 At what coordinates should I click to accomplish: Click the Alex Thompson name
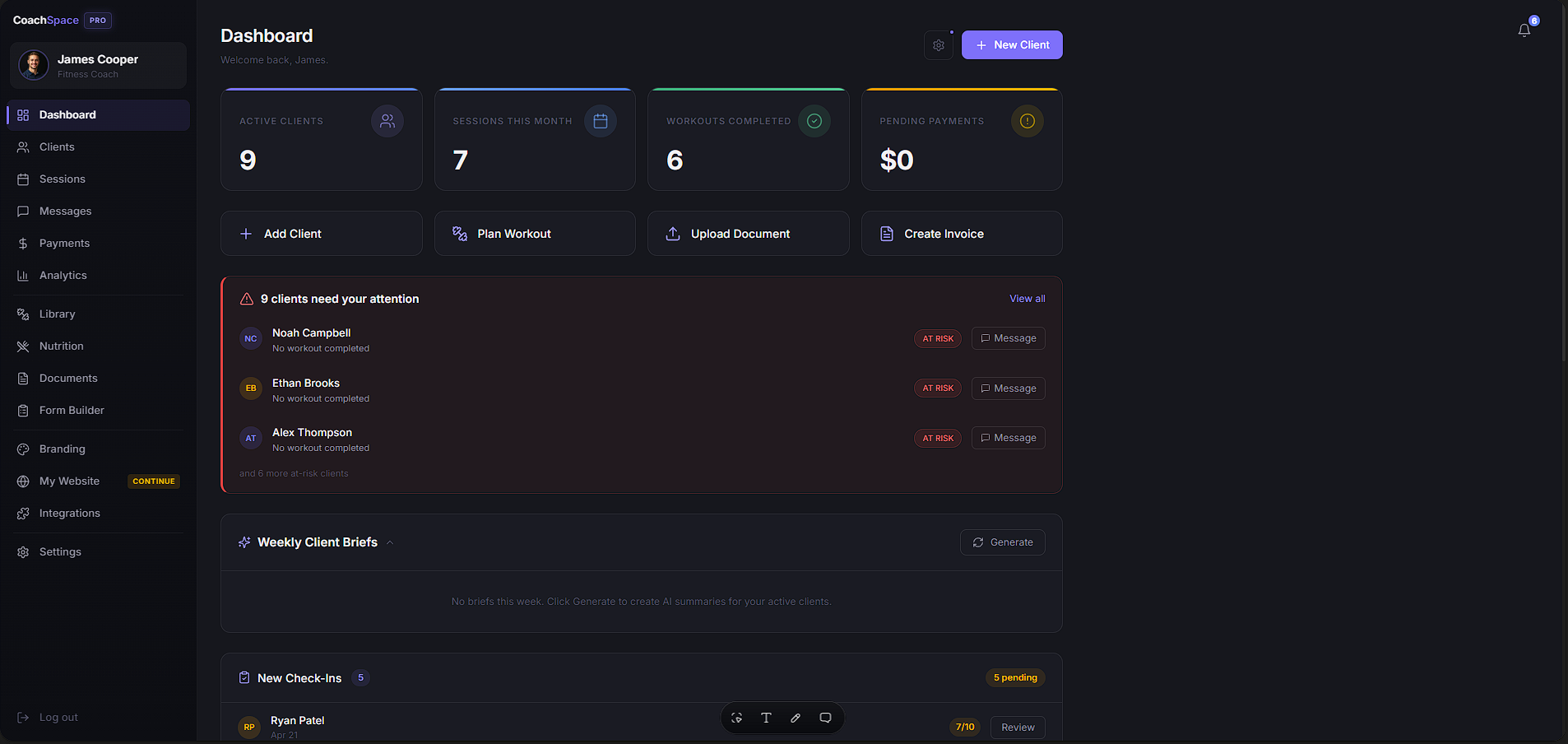pos(312,433)
